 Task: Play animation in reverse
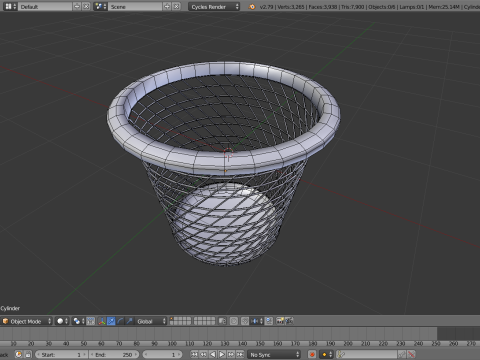pyautogui.click(x=213, y=354)
